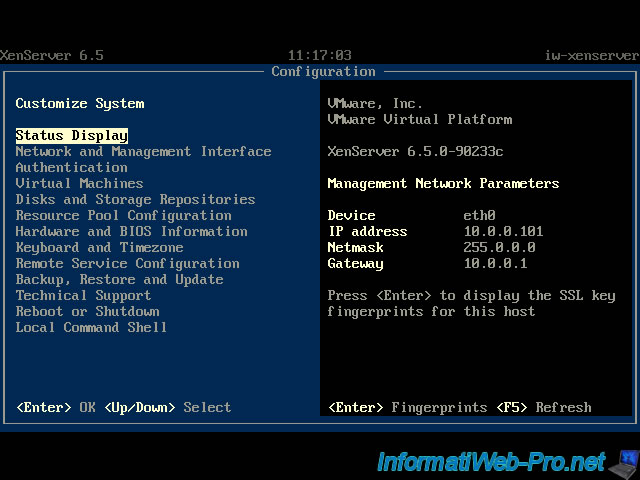The height and width of the screenshot is (480, 640).
Task: Click the VMware, Inc. vendor line
Action: click(375, 103)
